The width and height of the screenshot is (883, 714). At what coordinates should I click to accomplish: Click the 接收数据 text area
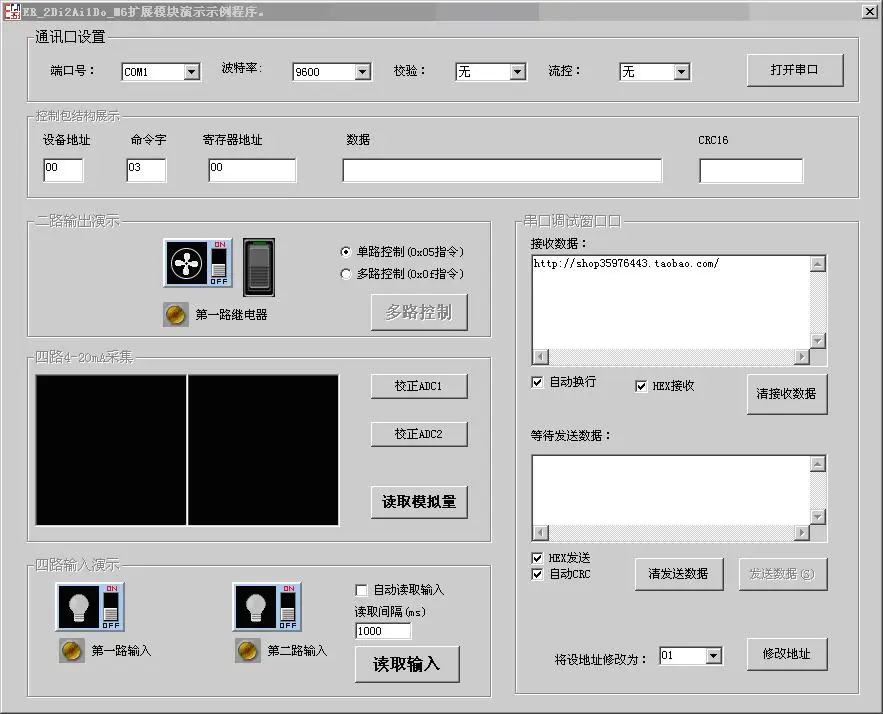[671, 302]
